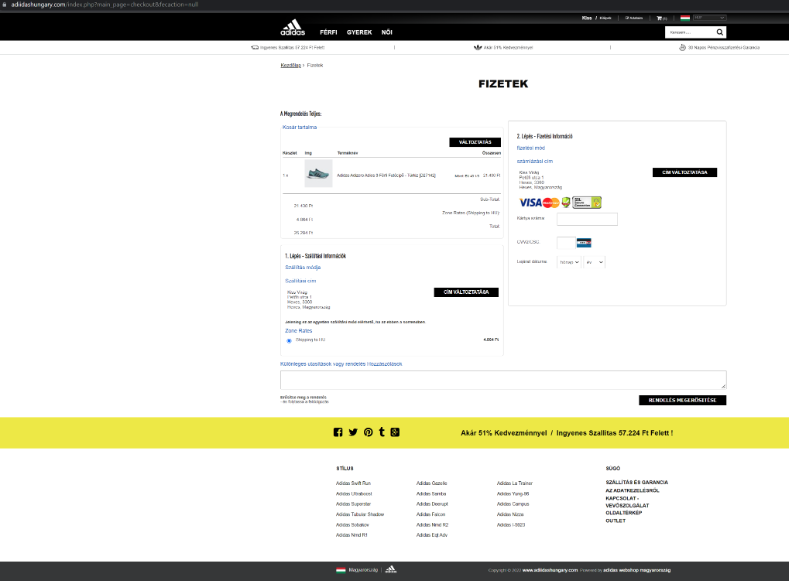Open the shopping cart icon in top bar
Screen dimensions: 789x581
click(x=660, y=18)
